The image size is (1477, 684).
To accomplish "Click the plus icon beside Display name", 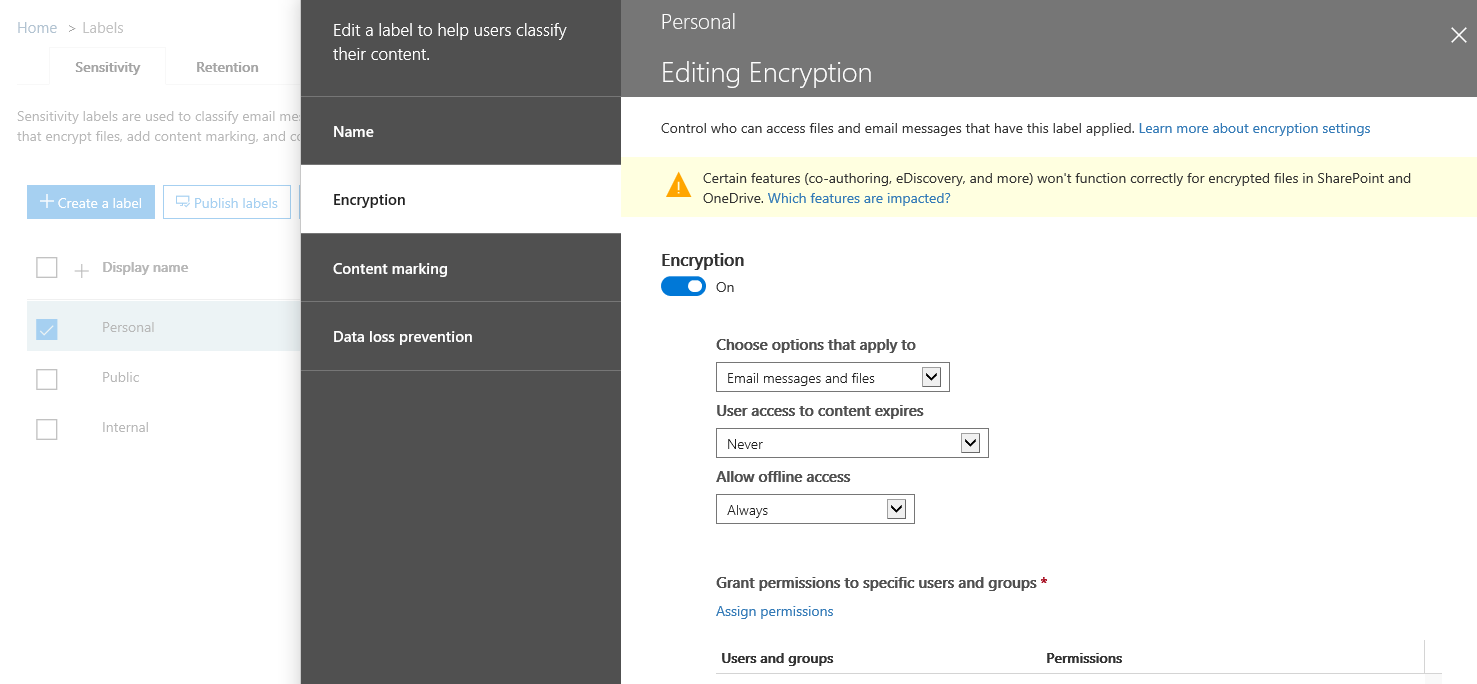I will (x=82, y=270).
